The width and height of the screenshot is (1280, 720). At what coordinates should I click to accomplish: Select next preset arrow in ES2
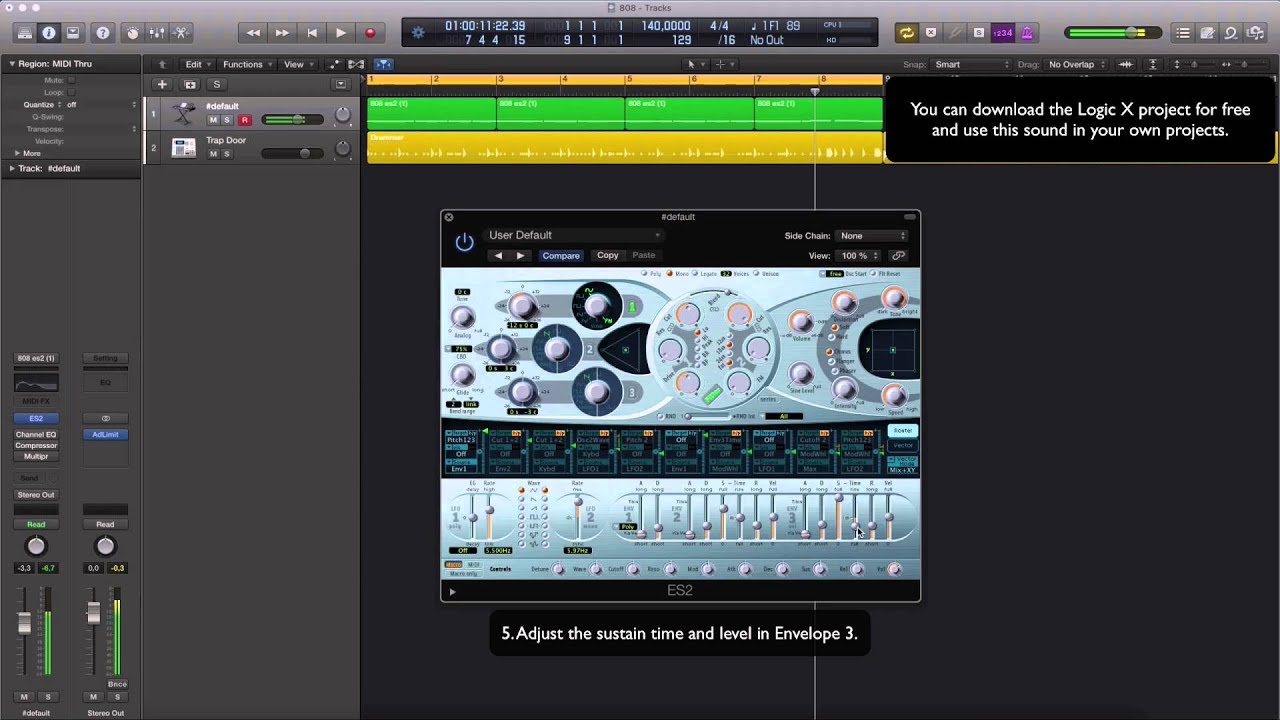tap(520, 255)
